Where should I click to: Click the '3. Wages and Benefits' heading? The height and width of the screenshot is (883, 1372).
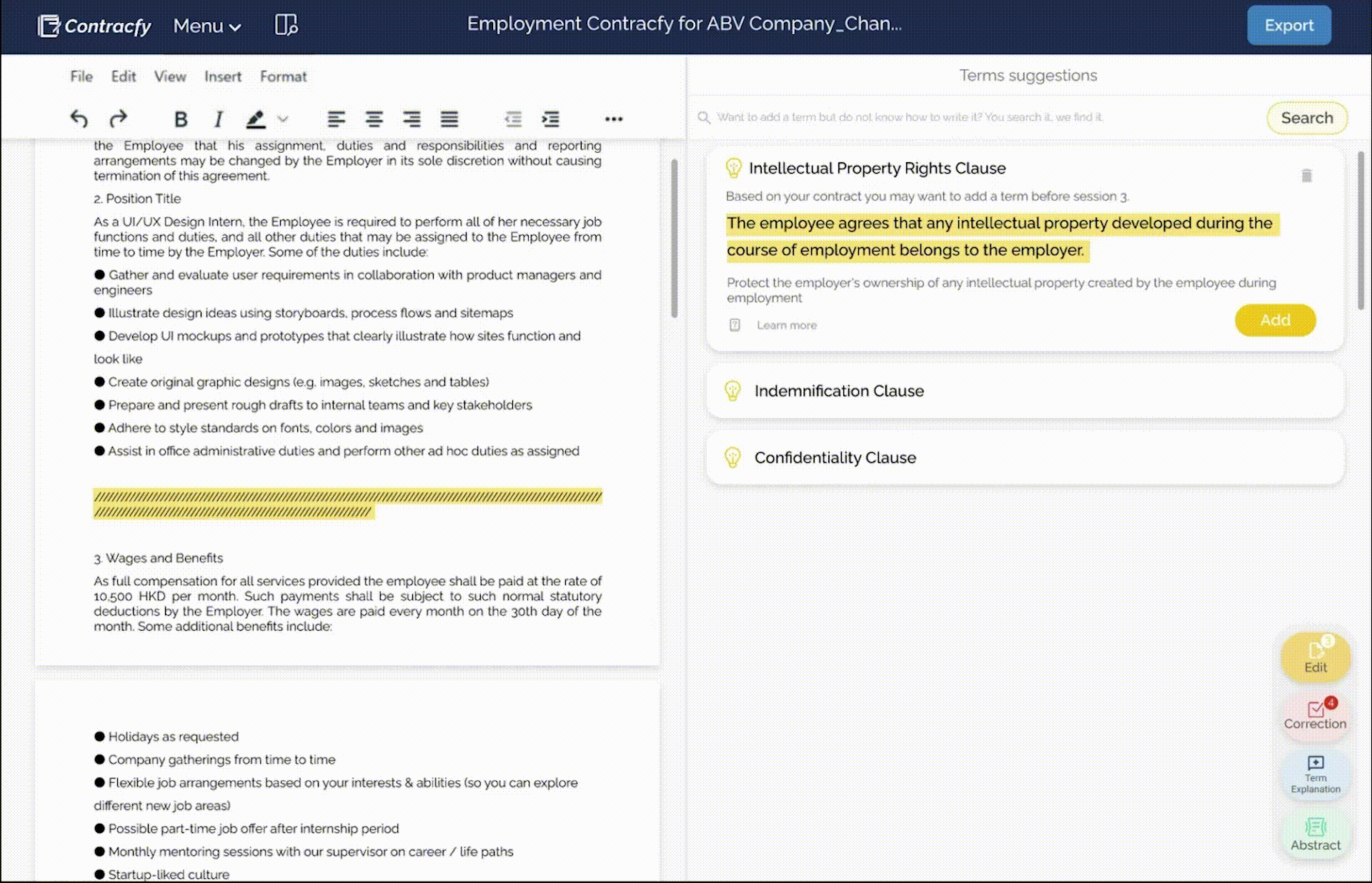click(158, 558)
